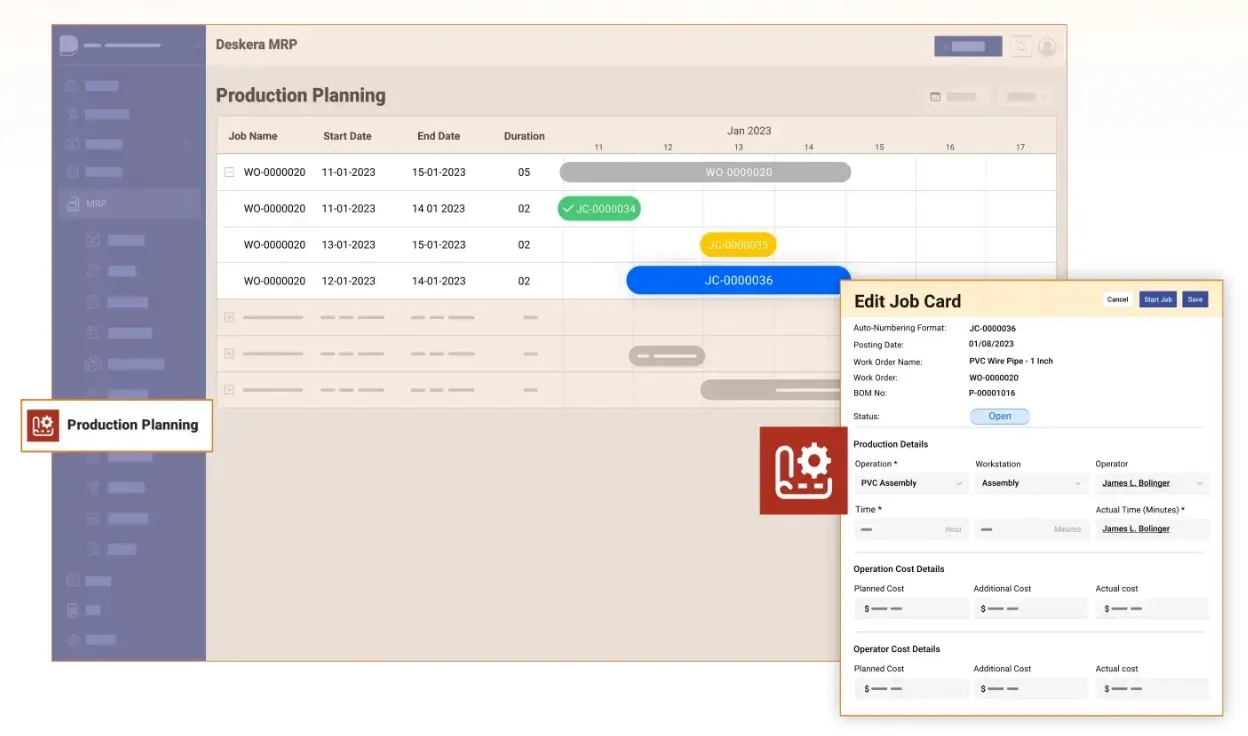Click the user profile avatar icon
The image size is (1248, 736).
(x=1047, y=46)
